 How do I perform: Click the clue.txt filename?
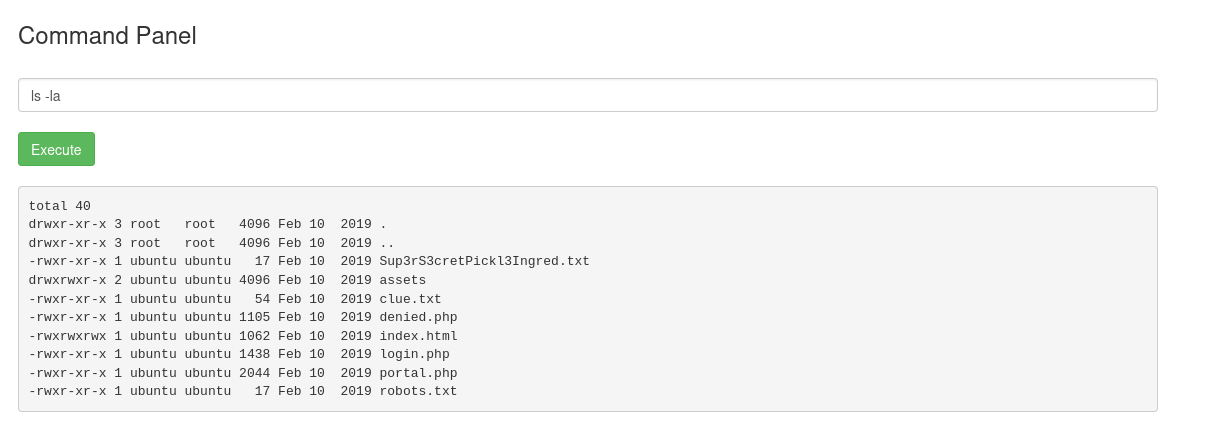click(x=410, y=299)
